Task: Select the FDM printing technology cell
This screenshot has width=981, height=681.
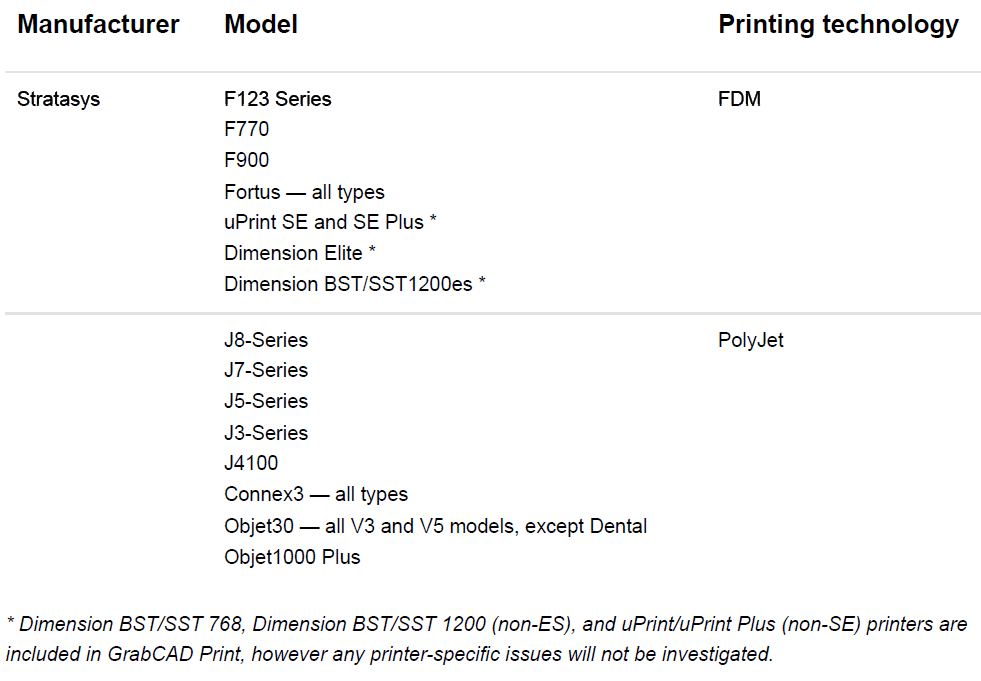Action: click(739, 99)
